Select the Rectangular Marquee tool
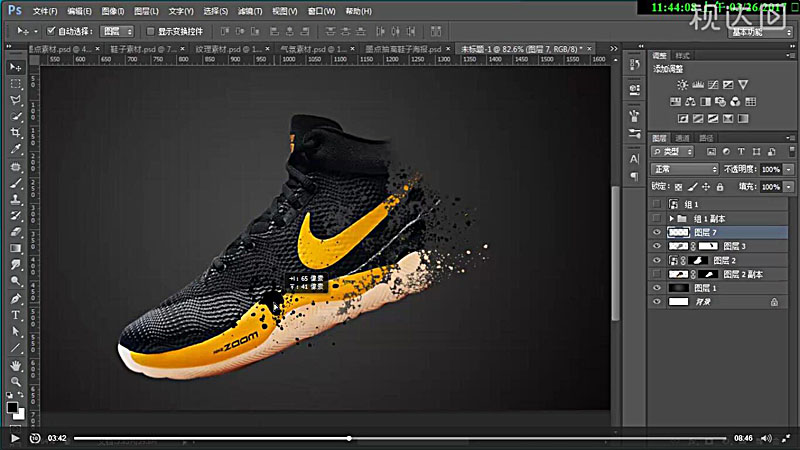The image size is (800, 450). (x=16, y=84)
